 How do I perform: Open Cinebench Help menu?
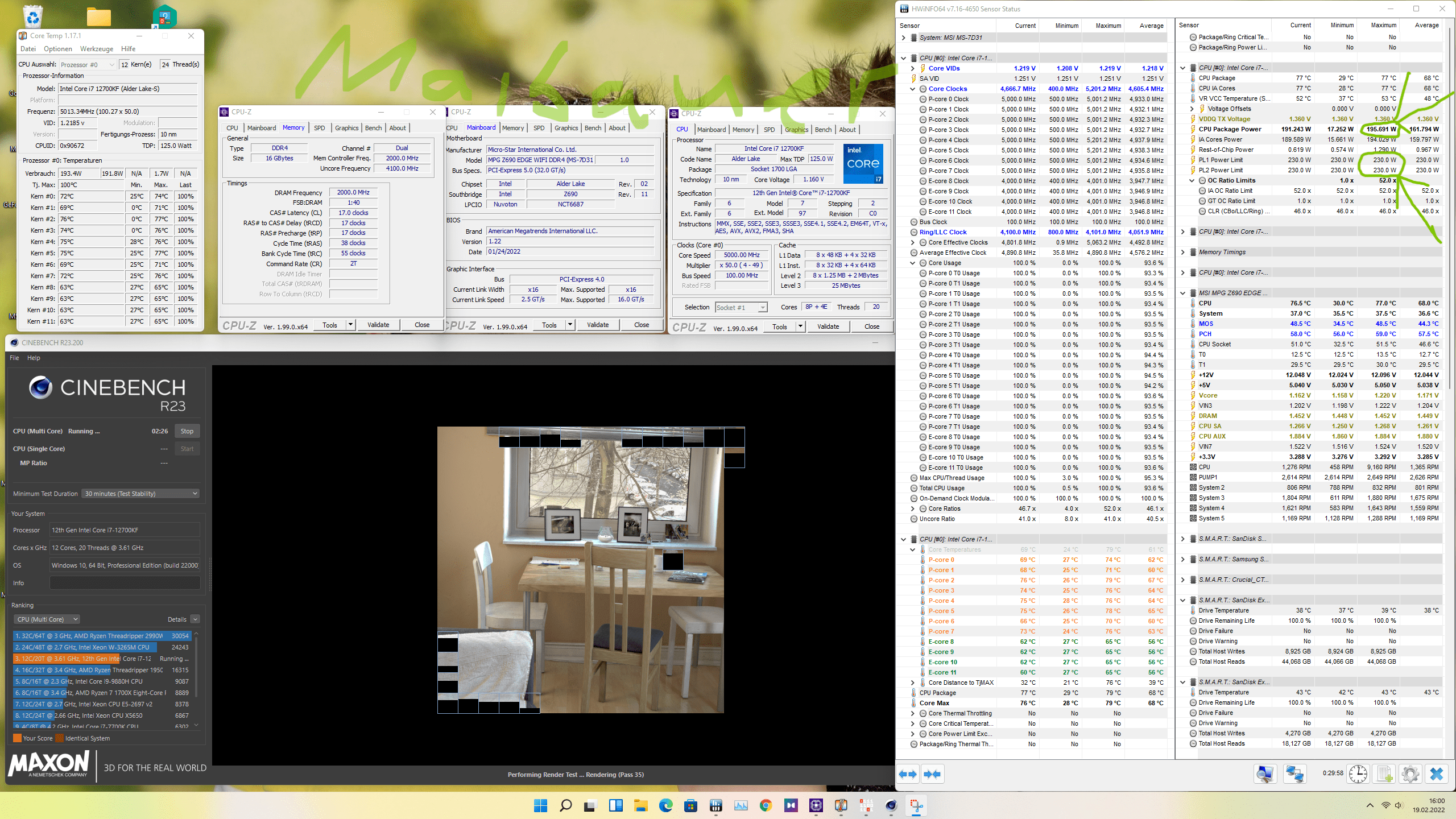[34, 358]
